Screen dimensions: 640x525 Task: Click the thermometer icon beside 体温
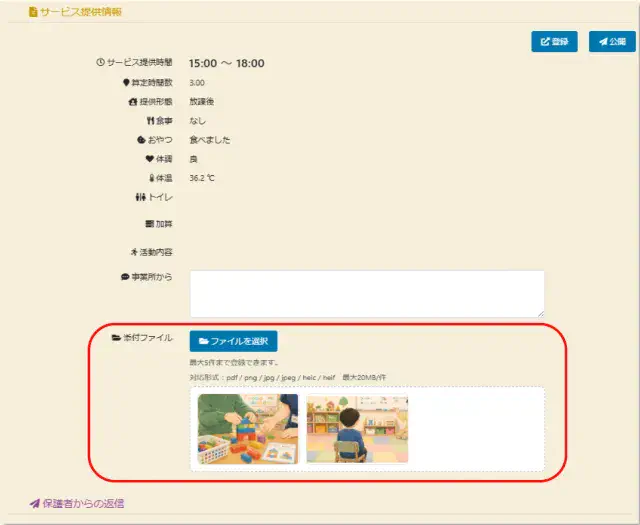[152, 178]
